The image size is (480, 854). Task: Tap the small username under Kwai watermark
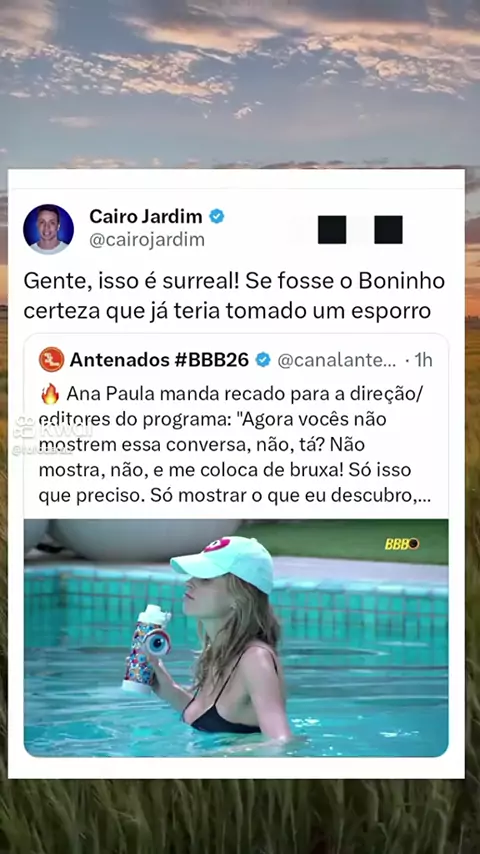tap(34, 451)
